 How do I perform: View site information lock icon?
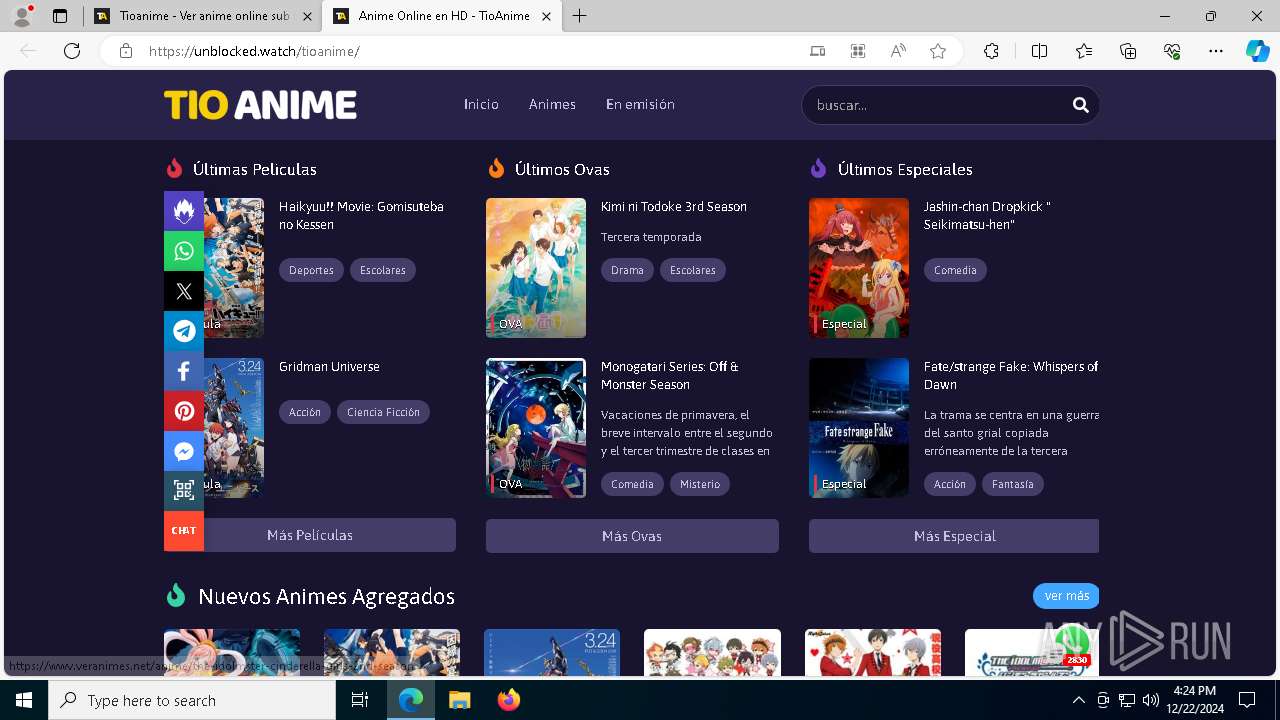click(126, 51)
